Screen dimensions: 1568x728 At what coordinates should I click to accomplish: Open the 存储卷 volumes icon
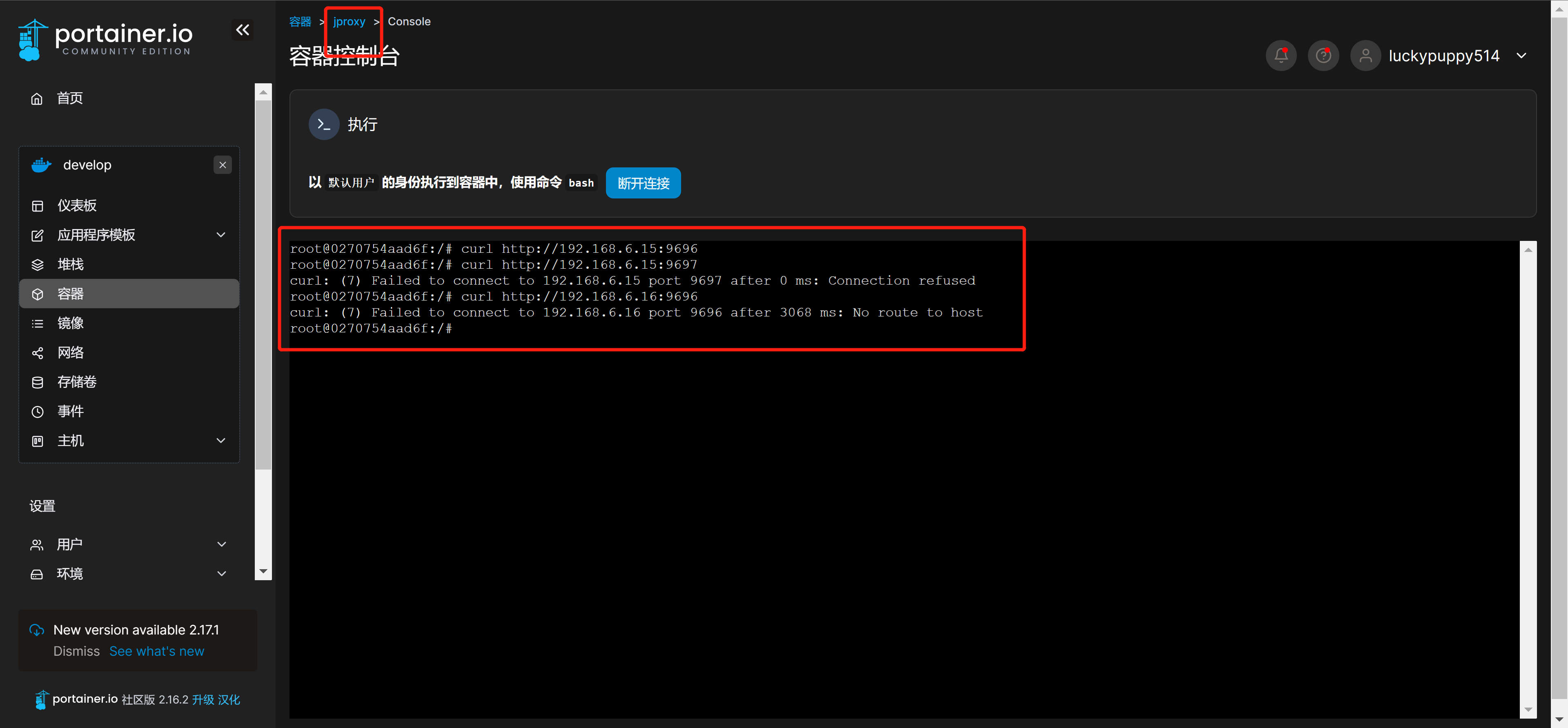tap(37, 382)
